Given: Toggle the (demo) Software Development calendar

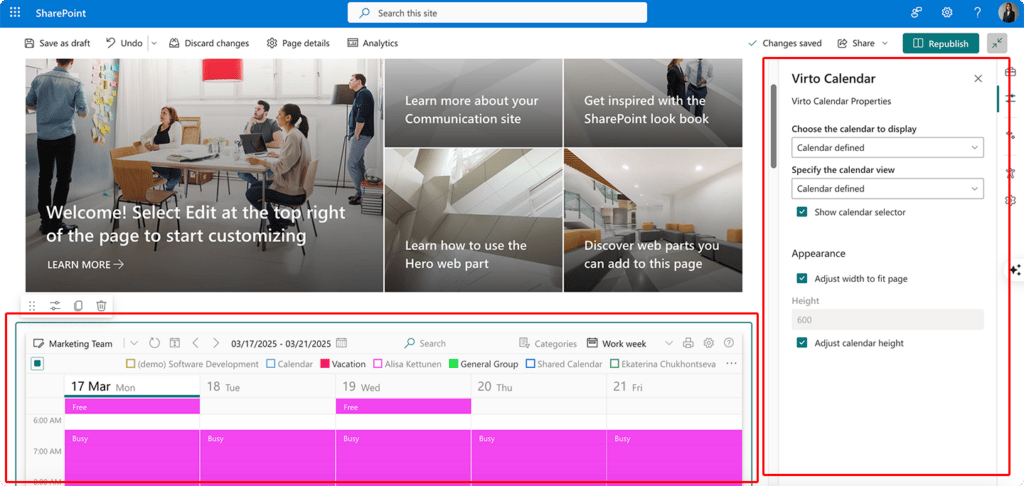Looking at the screenshot, I should point(130,364).
